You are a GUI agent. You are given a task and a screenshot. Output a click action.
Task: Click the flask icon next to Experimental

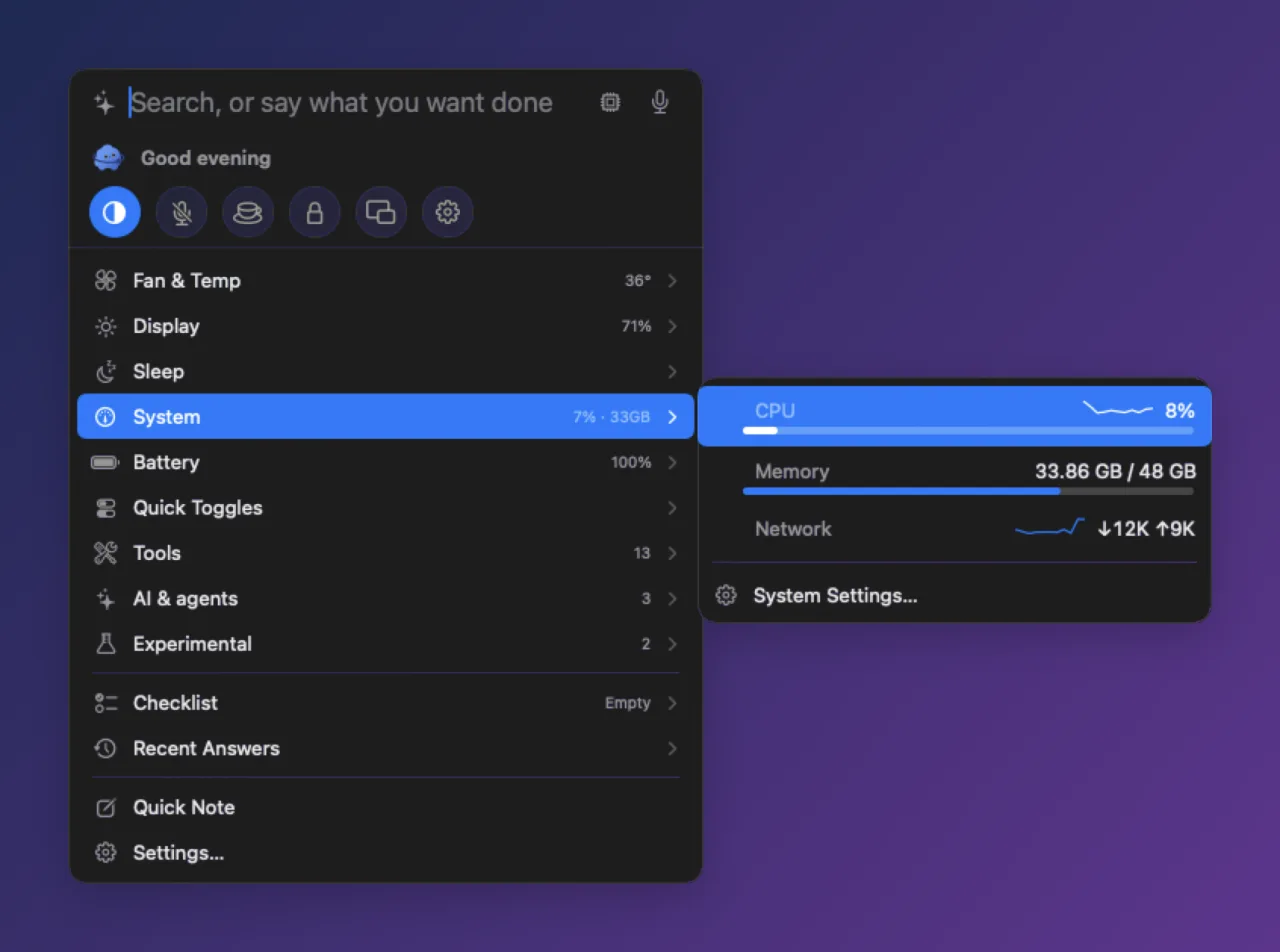click(x=106, y=644)
